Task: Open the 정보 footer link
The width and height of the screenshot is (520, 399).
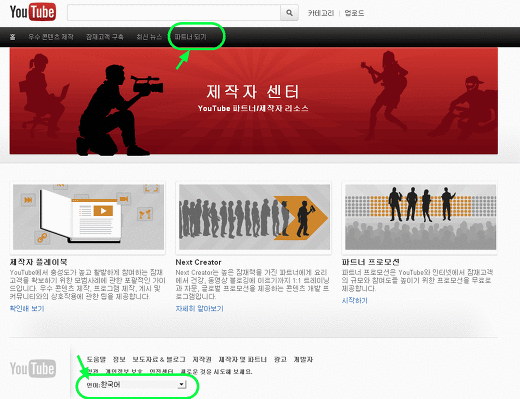Action: tap(119, 359)
